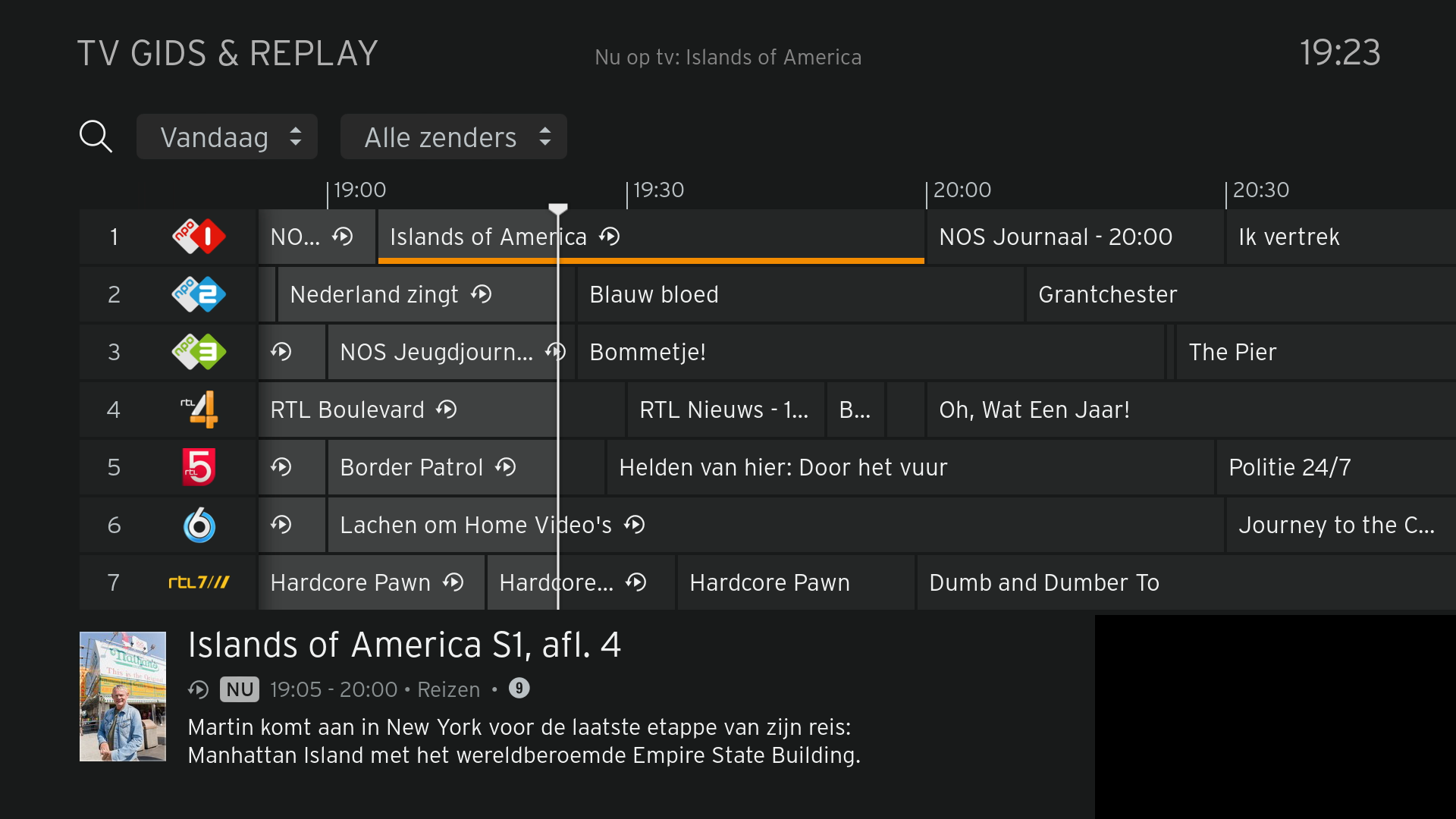Select the NOS Journaal - 20:00 program
Screen dimensions: 1456x819
(1075, 237)
